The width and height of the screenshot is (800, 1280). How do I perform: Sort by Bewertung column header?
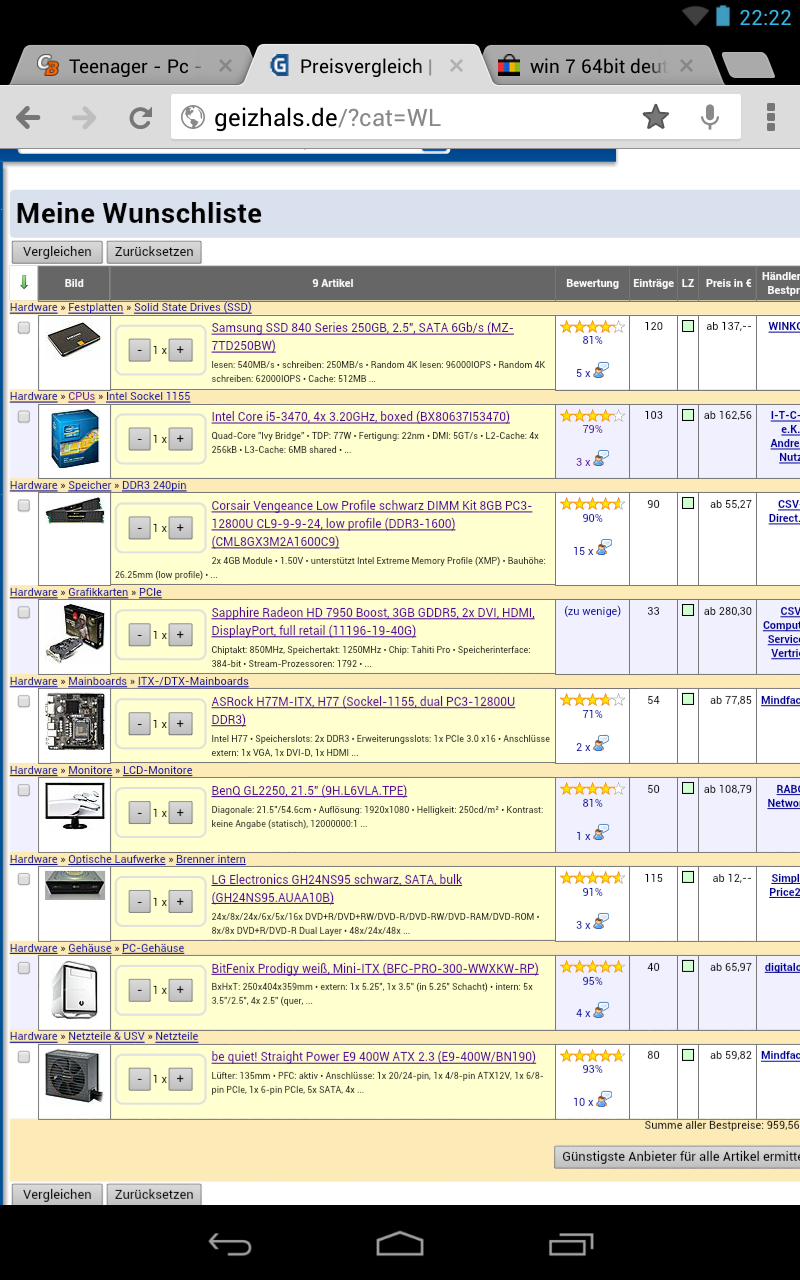tap(592, 283)
